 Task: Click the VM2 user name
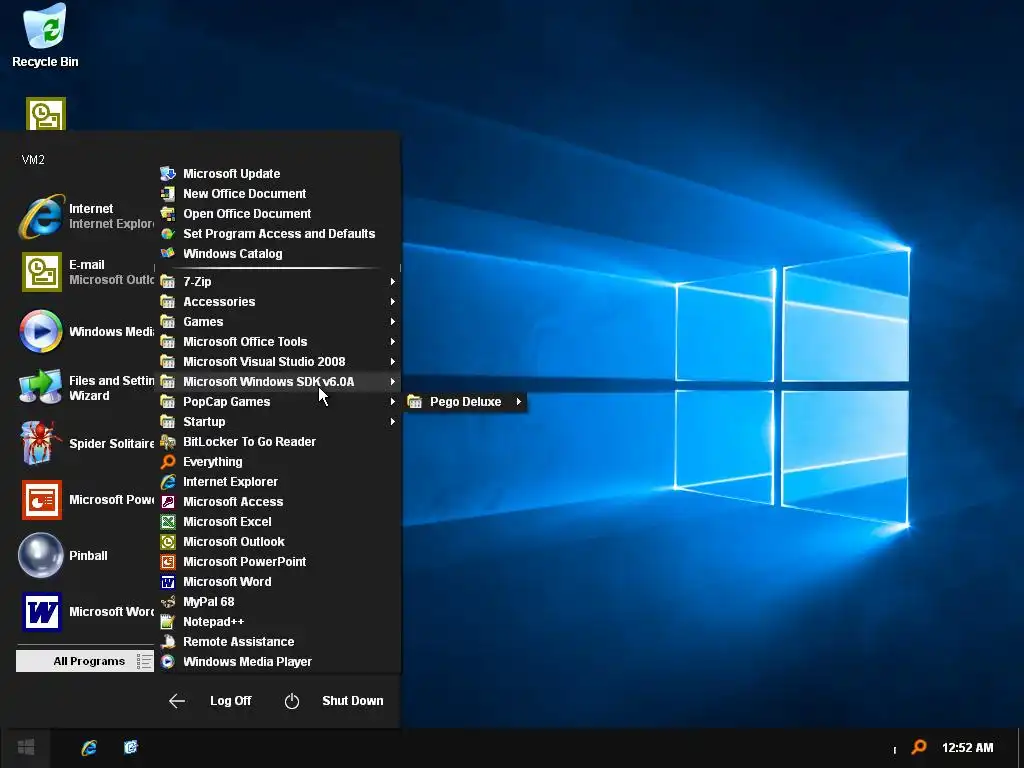(33, 160)
